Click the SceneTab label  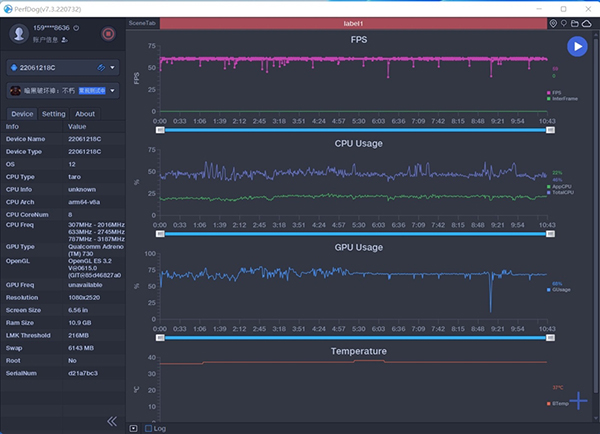[x=143, y=22]
